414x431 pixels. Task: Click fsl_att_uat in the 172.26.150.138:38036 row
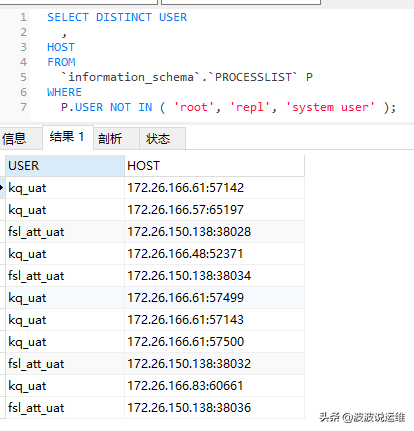[x=65, y=408]
